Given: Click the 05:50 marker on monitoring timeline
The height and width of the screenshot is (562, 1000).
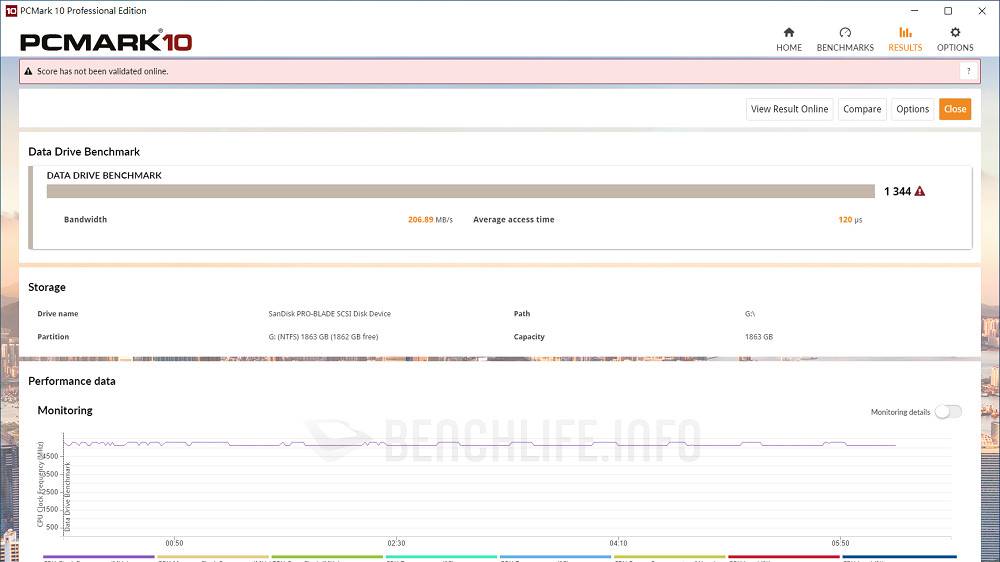Looking at the screenshot, I should point(841,543).
